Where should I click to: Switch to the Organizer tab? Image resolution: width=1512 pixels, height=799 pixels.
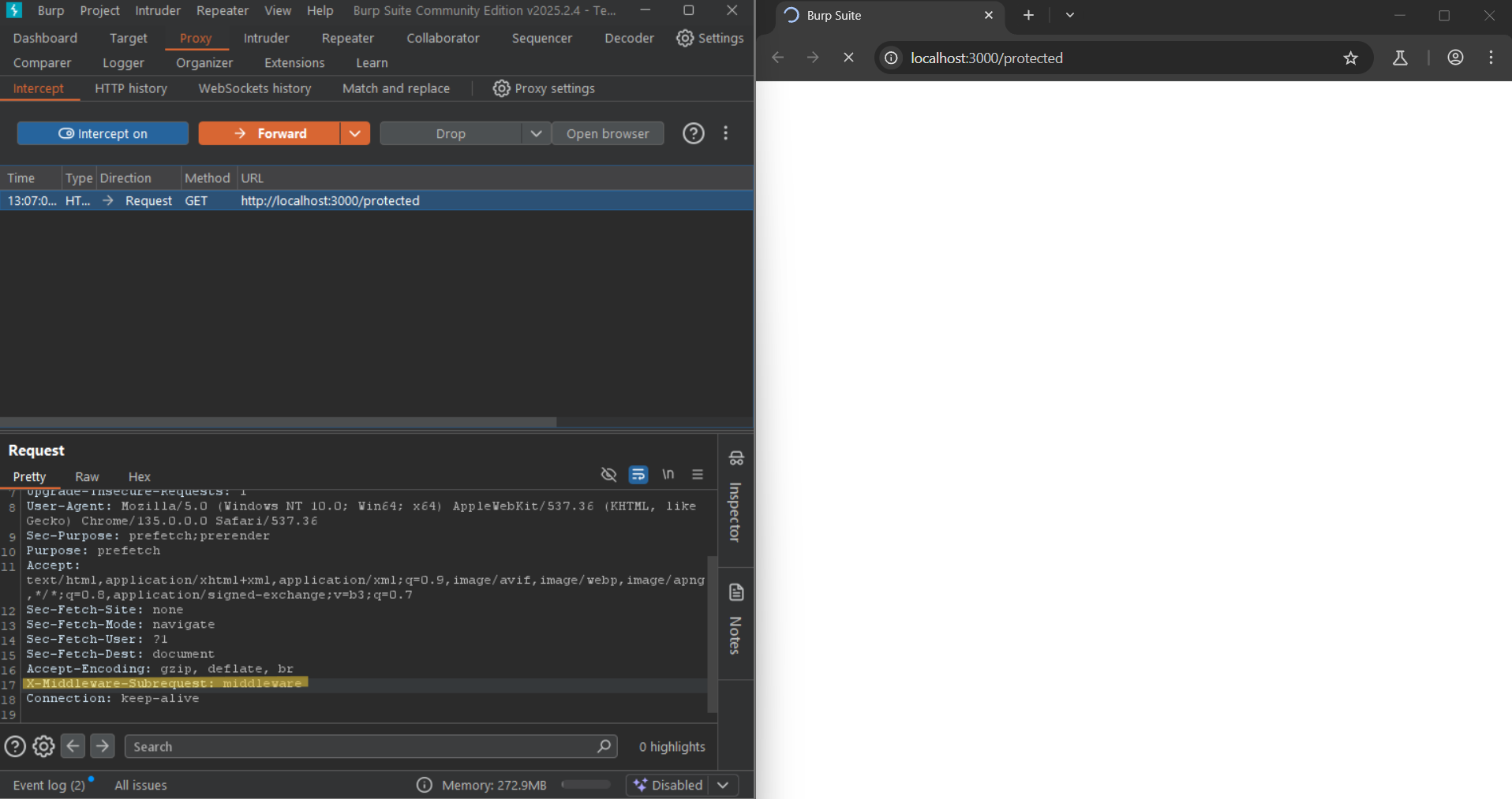pos(204,62)
